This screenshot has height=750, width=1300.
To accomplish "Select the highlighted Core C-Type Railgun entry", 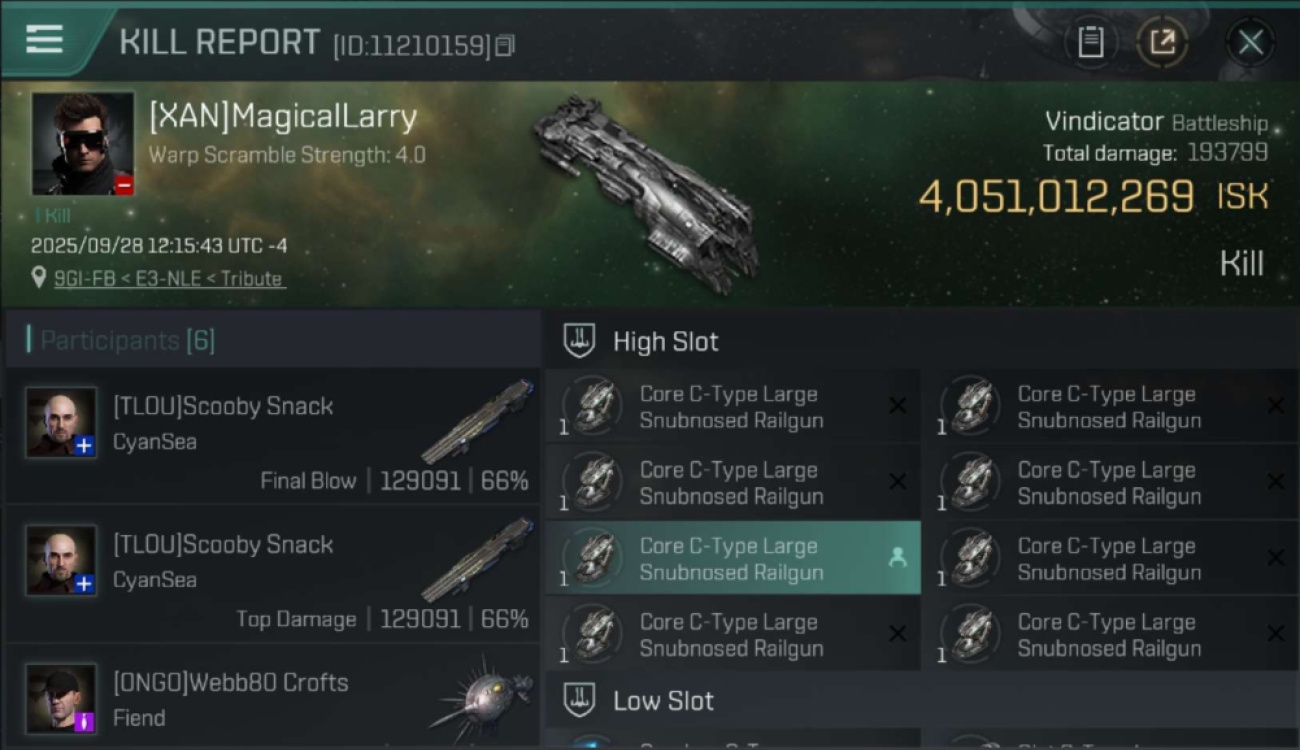I will click(x=733, y=558).
